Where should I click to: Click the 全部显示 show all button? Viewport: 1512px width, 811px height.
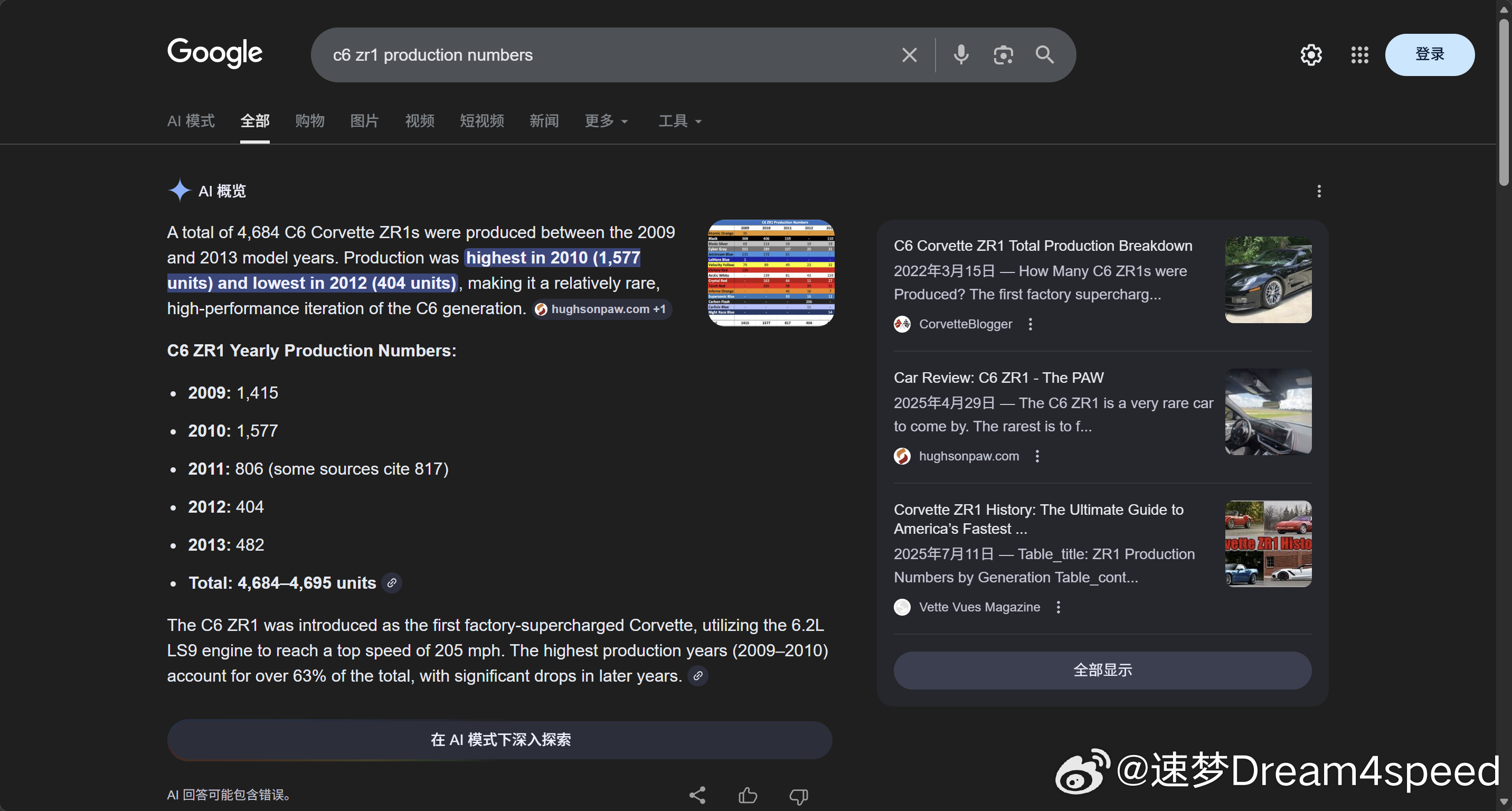tap(1102, 670)
